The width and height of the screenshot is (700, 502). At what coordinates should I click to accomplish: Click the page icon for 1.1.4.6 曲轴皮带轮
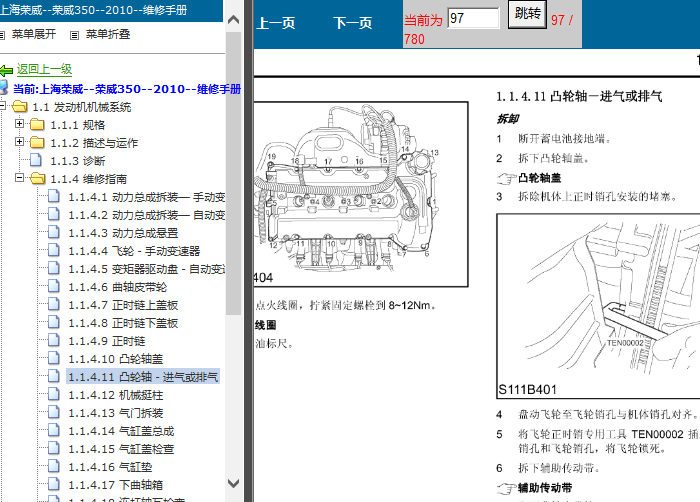54,286
